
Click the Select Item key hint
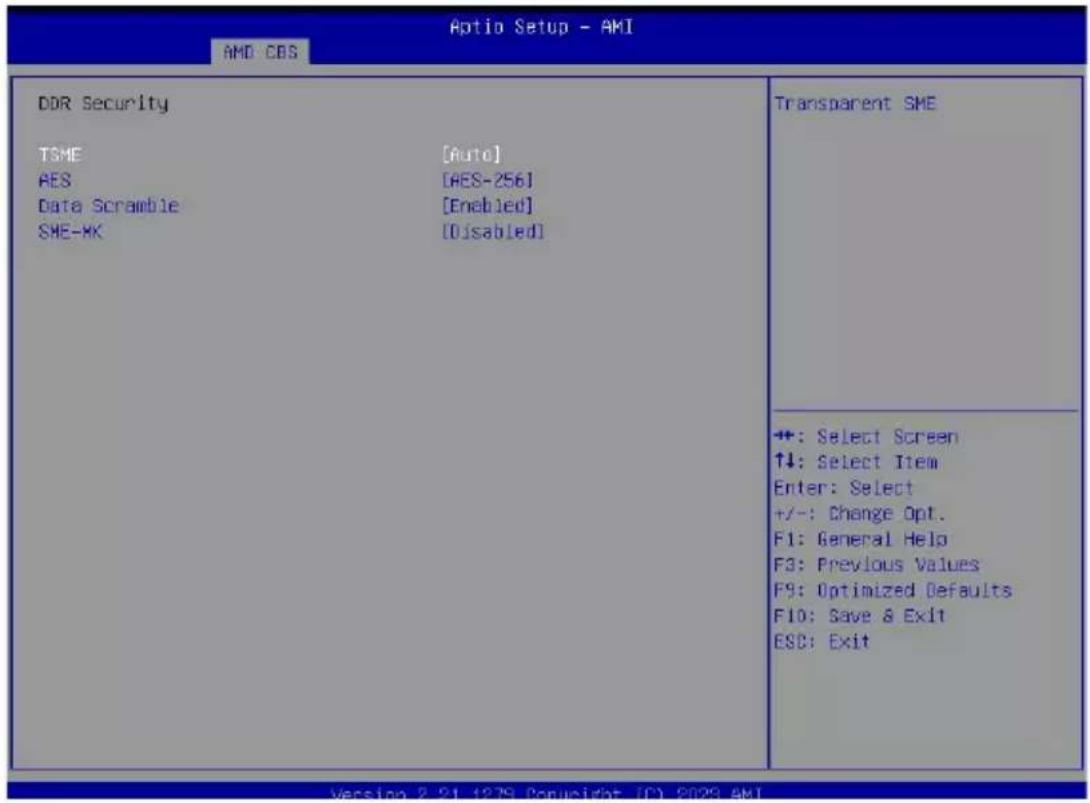[856, 462]
